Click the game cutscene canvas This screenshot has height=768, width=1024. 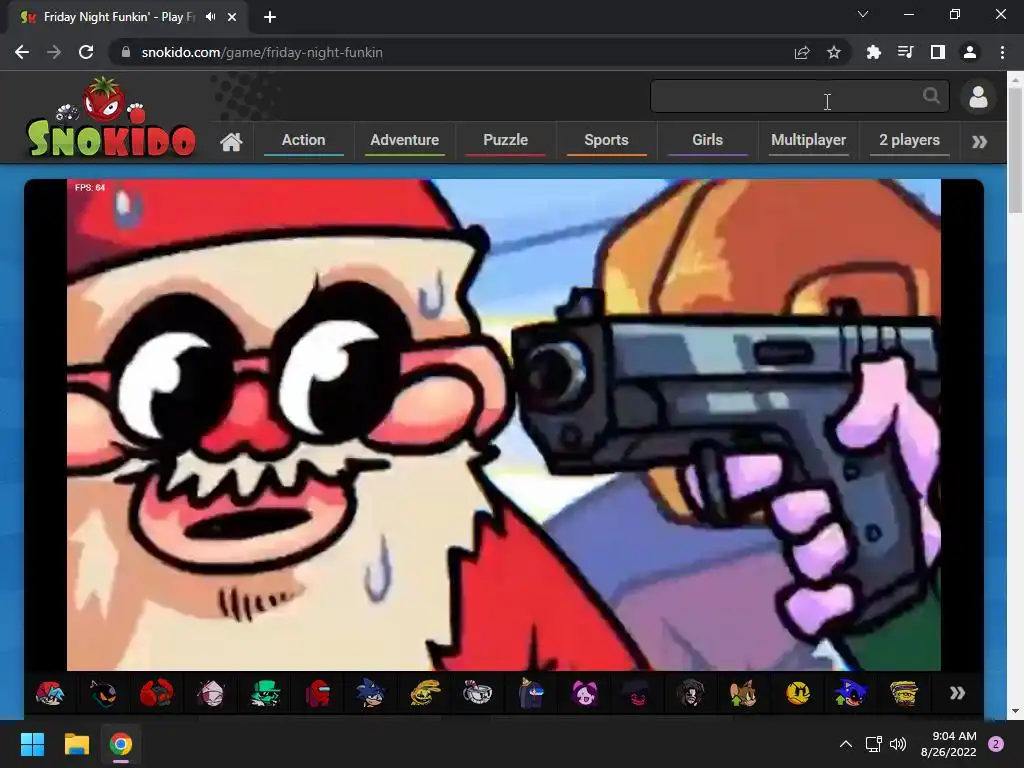[504, 424]
